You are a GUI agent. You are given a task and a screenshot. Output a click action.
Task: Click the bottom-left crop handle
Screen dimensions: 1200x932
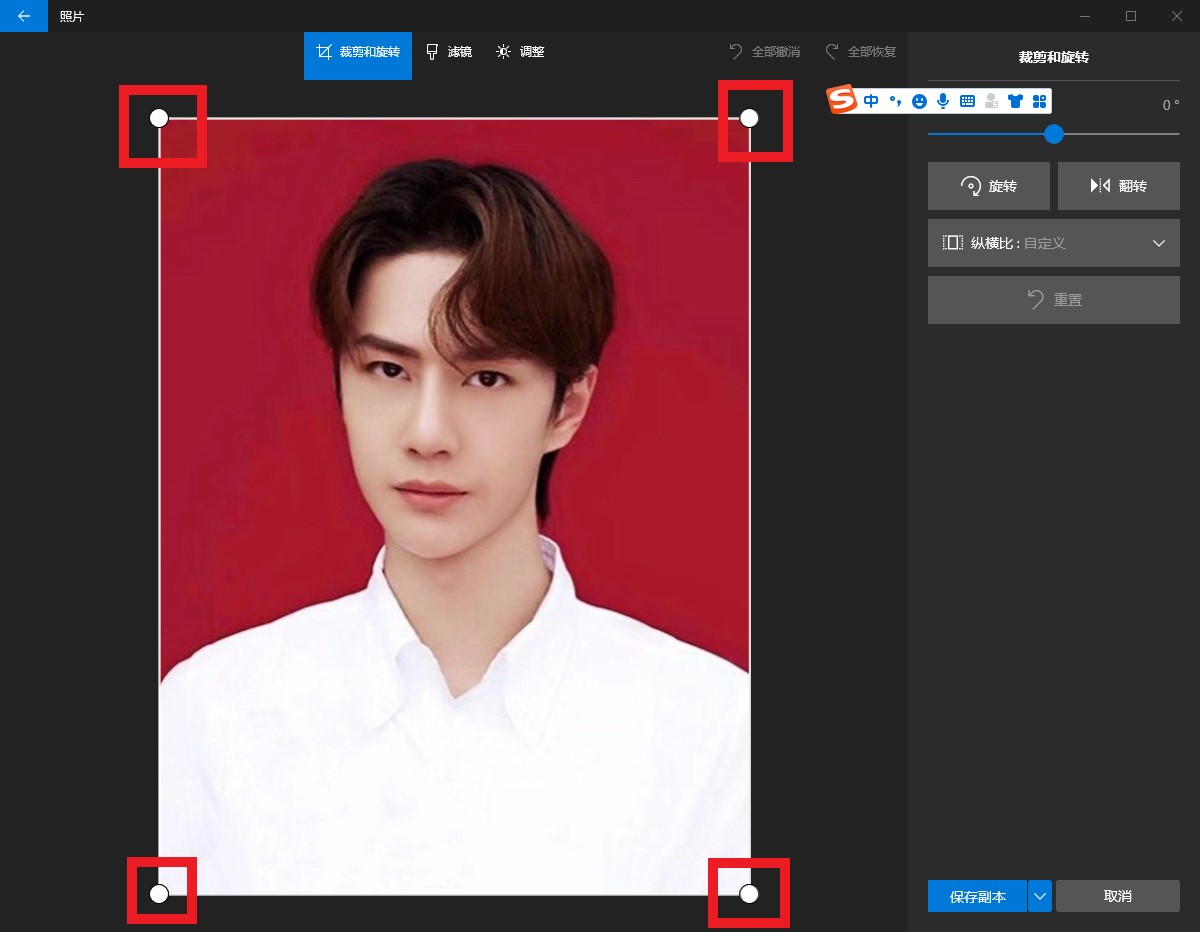tap(159, 894)
